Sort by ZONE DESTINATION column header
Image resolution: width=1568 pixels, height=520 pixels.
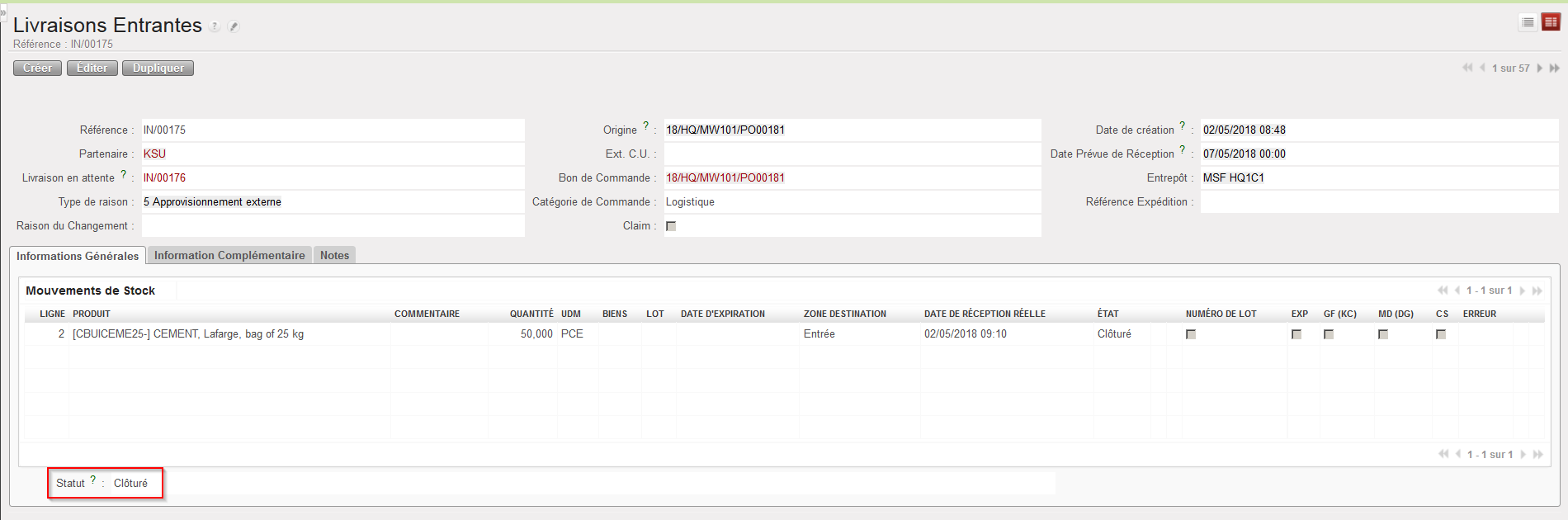coord(845,314)
